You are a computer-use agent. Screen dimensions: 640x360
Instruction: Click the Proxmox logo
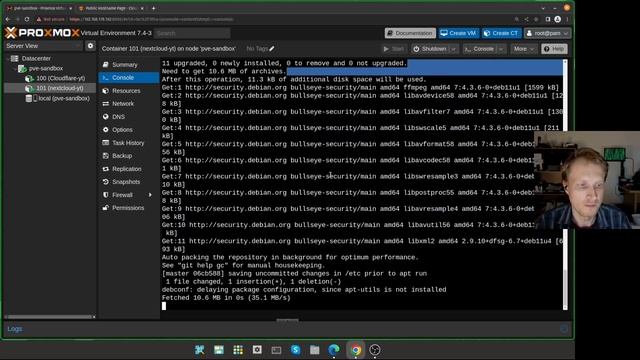coord(42,33)
